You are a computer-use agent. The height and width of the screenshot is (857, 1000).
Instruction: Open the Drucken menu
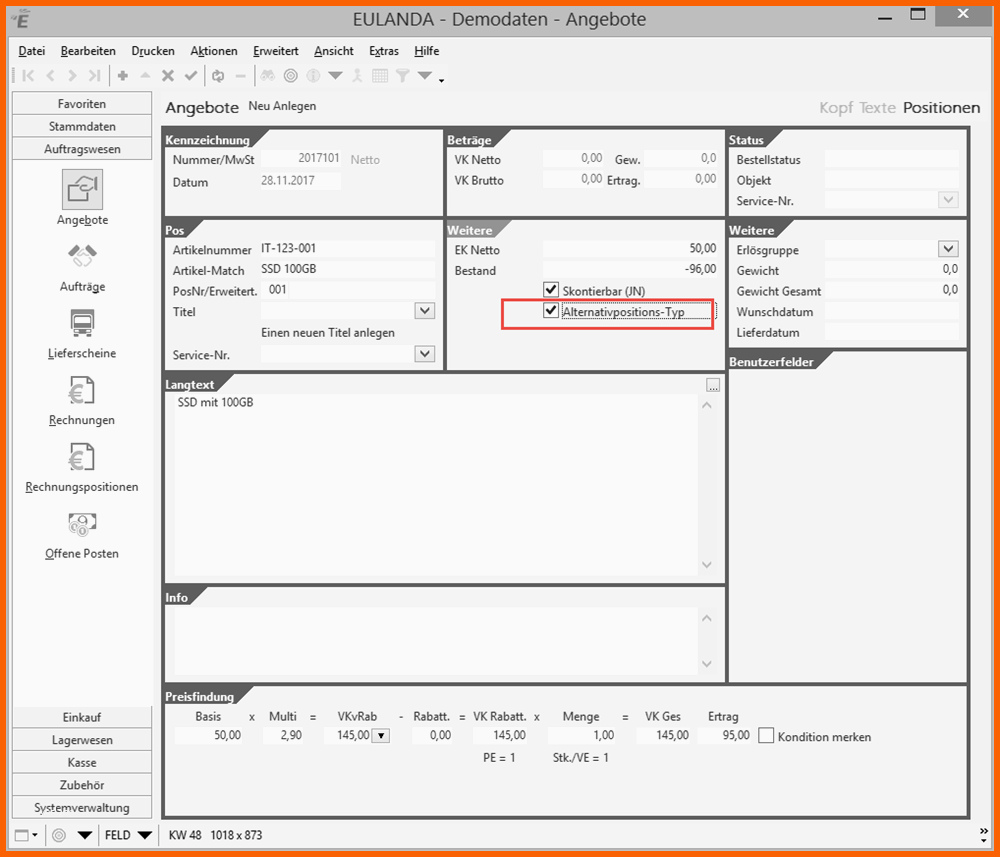point(153,51)
